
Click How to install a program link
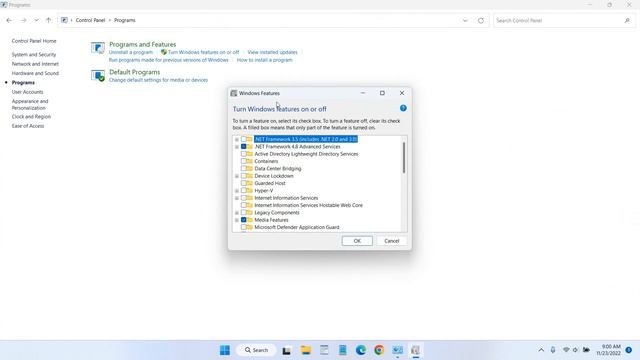point(264,60)
